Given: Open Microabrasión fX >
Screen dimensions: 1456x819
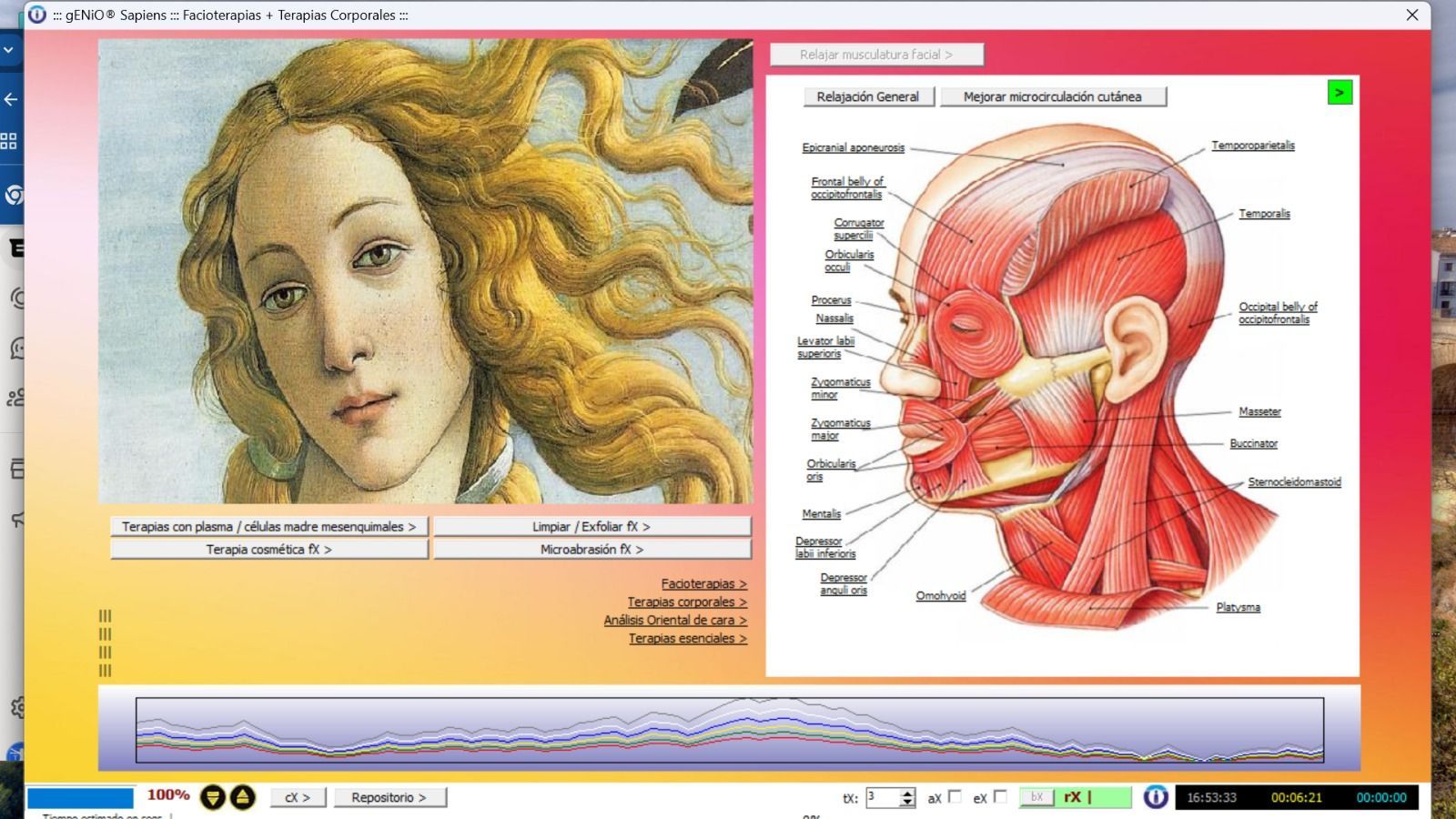Looking at the screenshot, I should pos(591,550).
